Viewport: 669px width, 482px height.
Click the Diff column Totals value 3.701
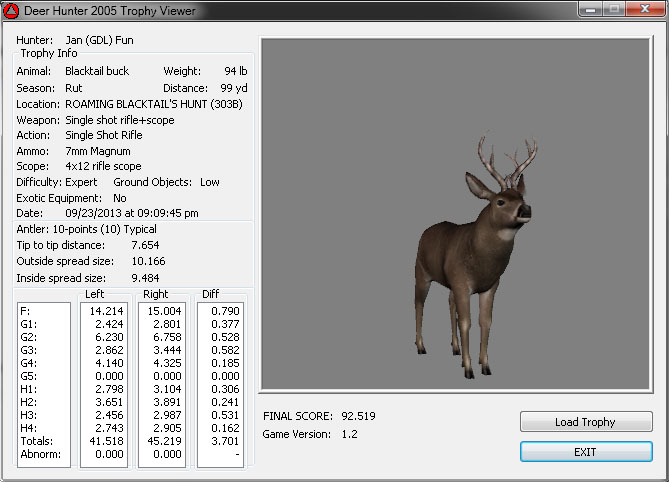pos(223,441)
